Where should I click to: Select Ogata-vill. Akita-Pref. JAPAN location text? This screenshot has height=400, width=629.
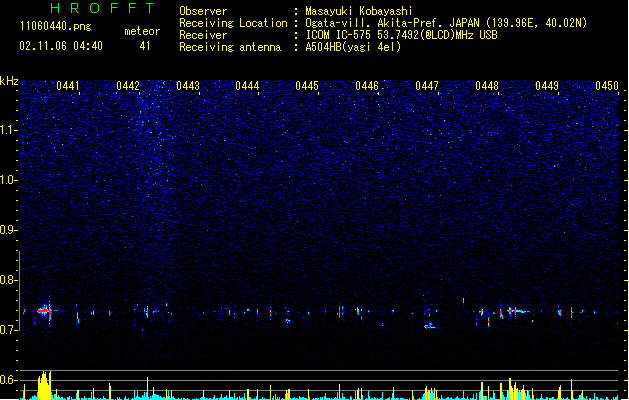[446, 23]
